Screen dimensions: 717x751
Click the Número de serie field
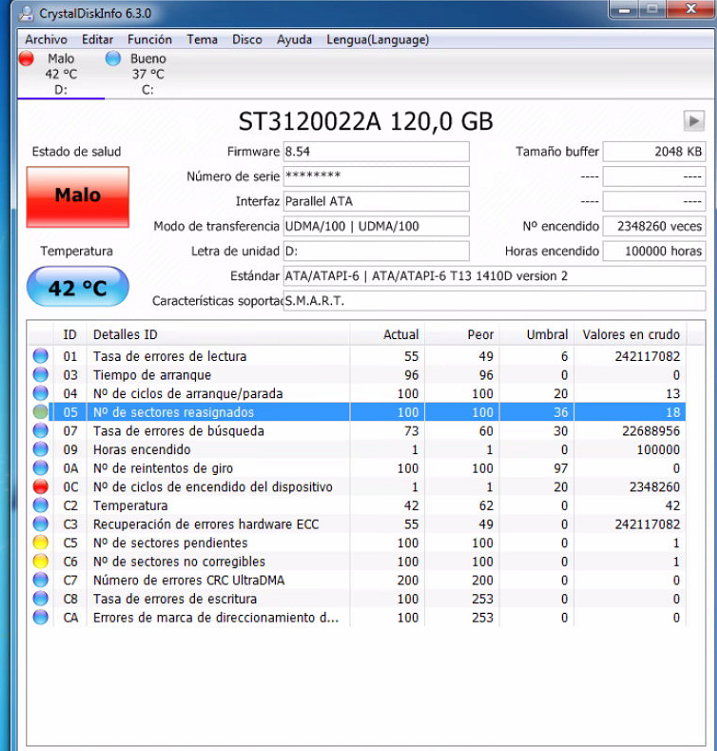(376, 177)
